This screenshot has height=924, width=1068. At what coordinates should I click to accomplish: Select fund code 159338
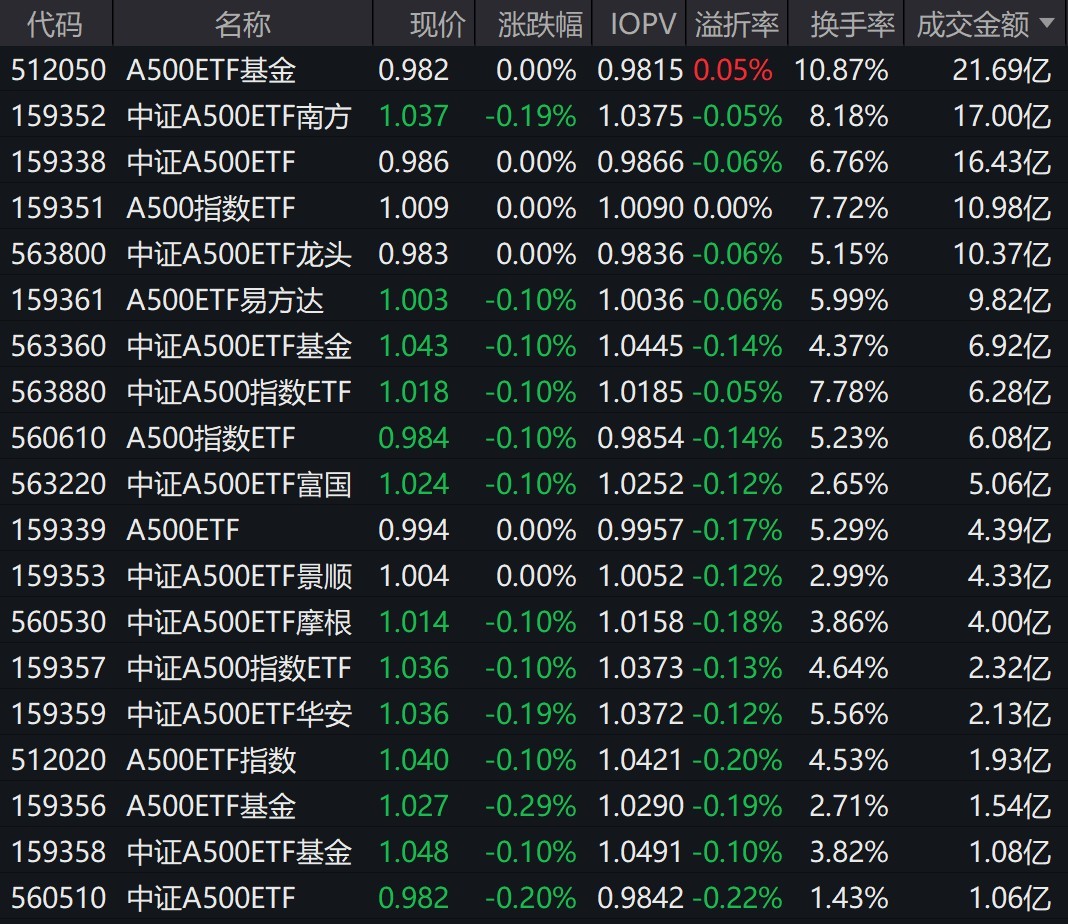59,162
